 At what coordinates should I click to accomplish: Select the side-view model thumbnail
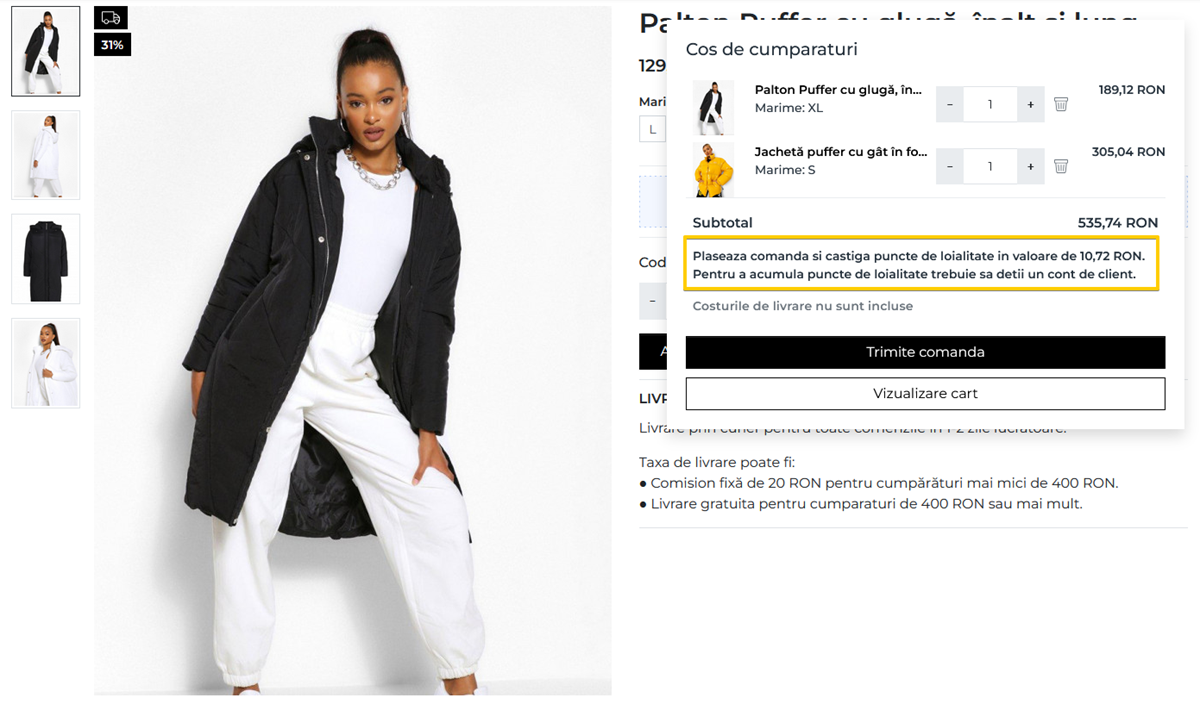[46, 362]
